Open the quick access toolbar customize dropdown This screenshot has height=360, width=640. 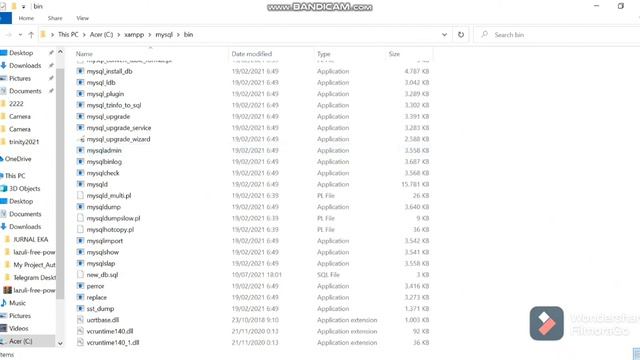click(x=24, y=7)
